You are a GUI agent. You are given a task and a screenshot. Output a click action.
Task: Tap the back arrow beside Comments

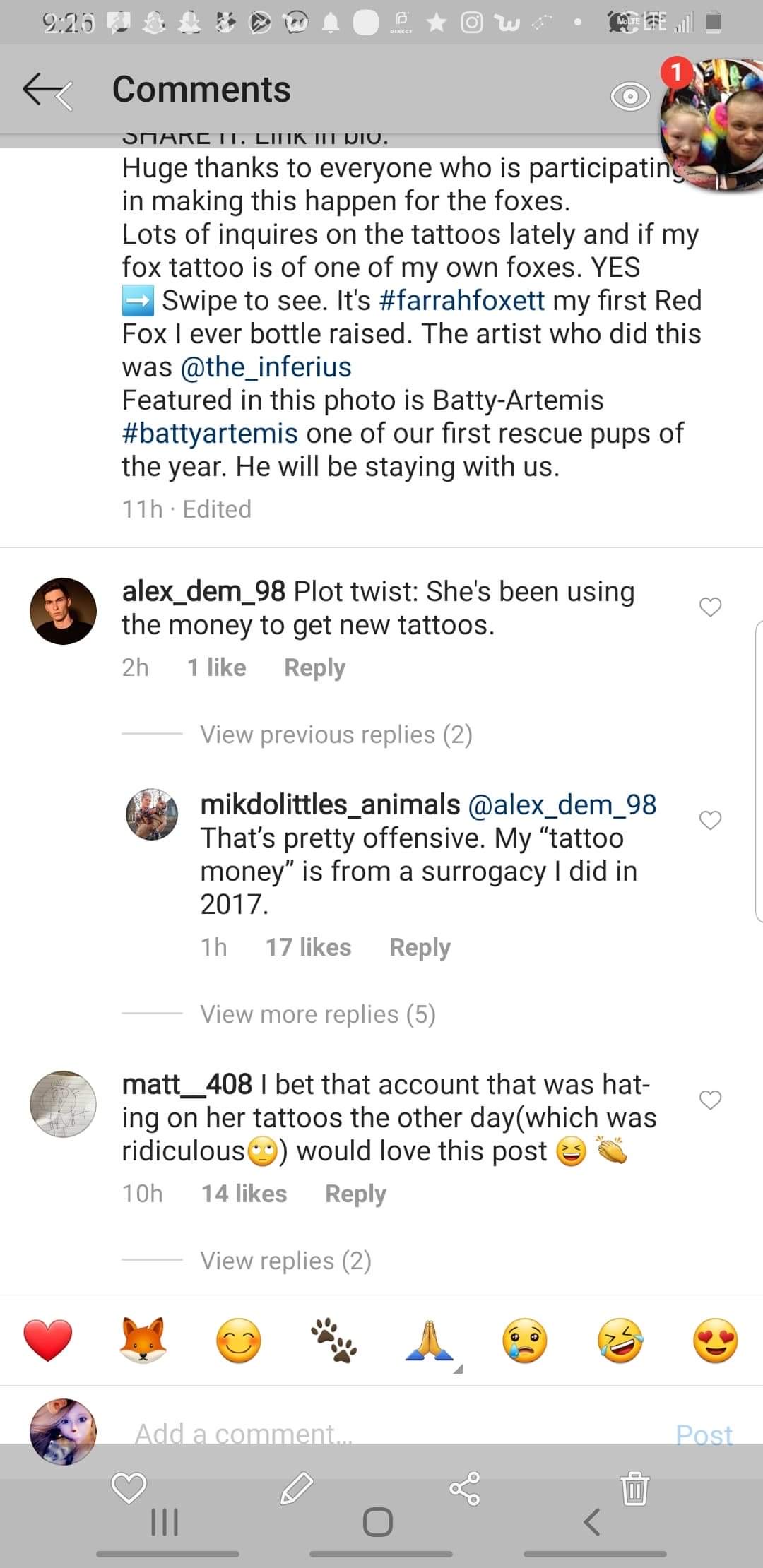pos(47,91)
